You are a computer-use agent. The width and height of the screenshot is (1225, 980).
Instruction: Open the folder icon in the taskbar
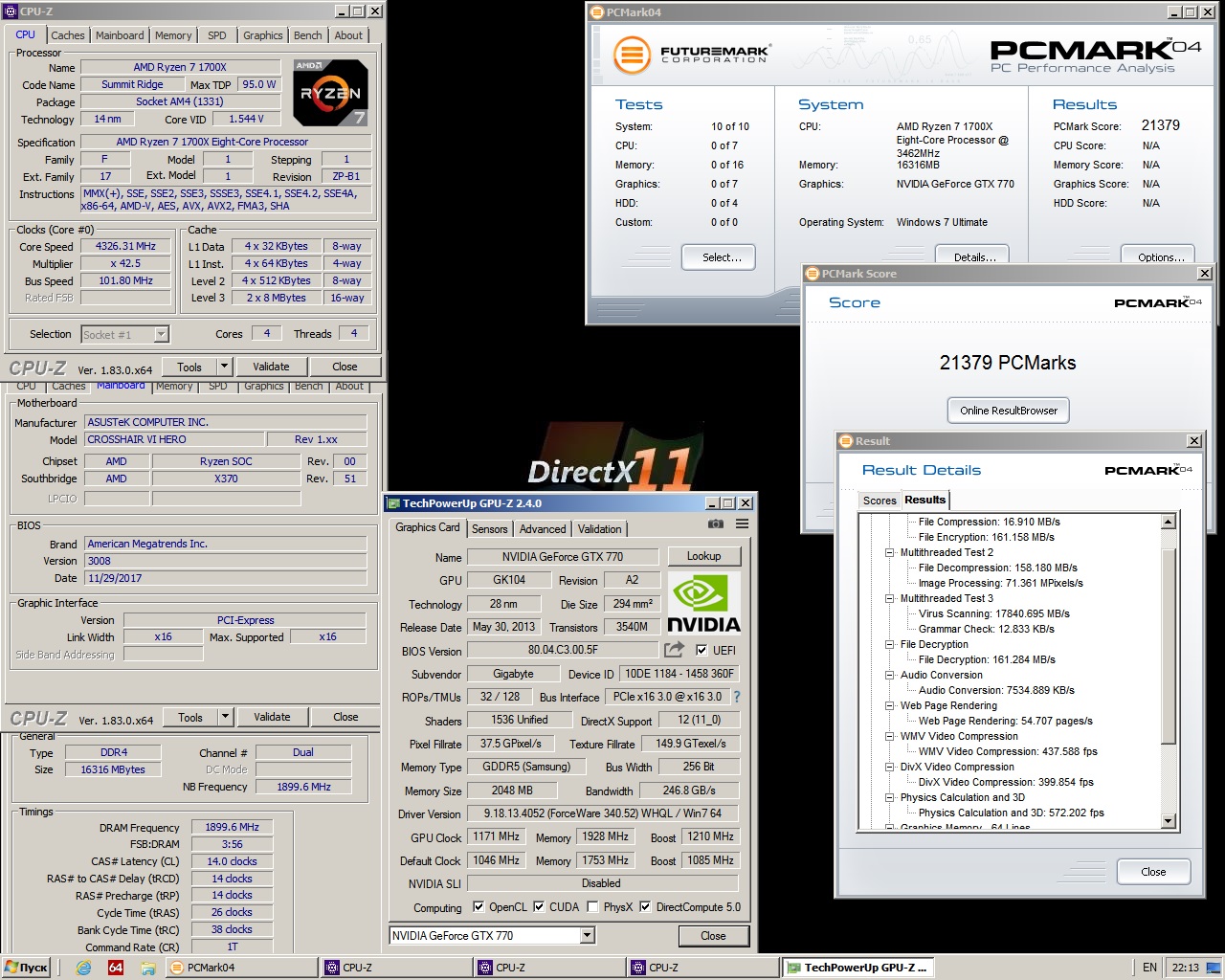(148, 968)
